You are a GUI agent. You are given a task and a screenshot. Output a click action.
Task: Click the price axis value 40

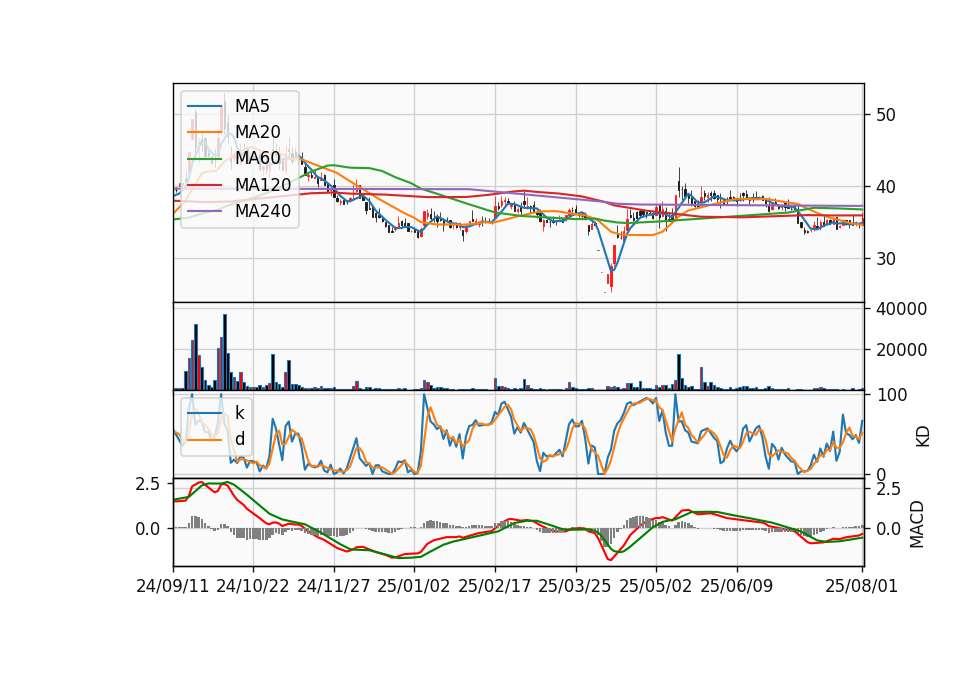click(x=886, y=187)
